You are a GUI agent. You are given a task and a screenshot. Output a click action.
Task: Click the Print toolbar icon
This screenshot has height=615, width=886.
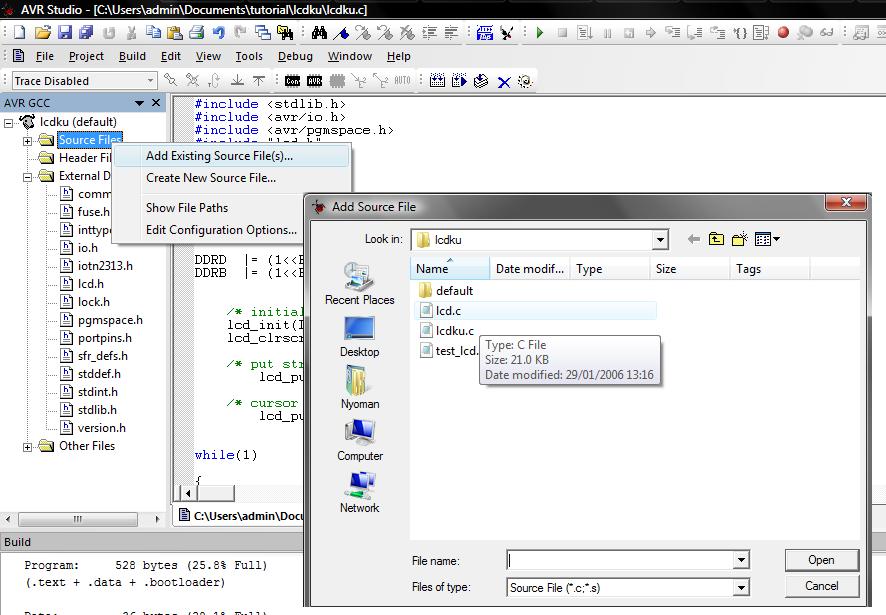coord(196,33)
